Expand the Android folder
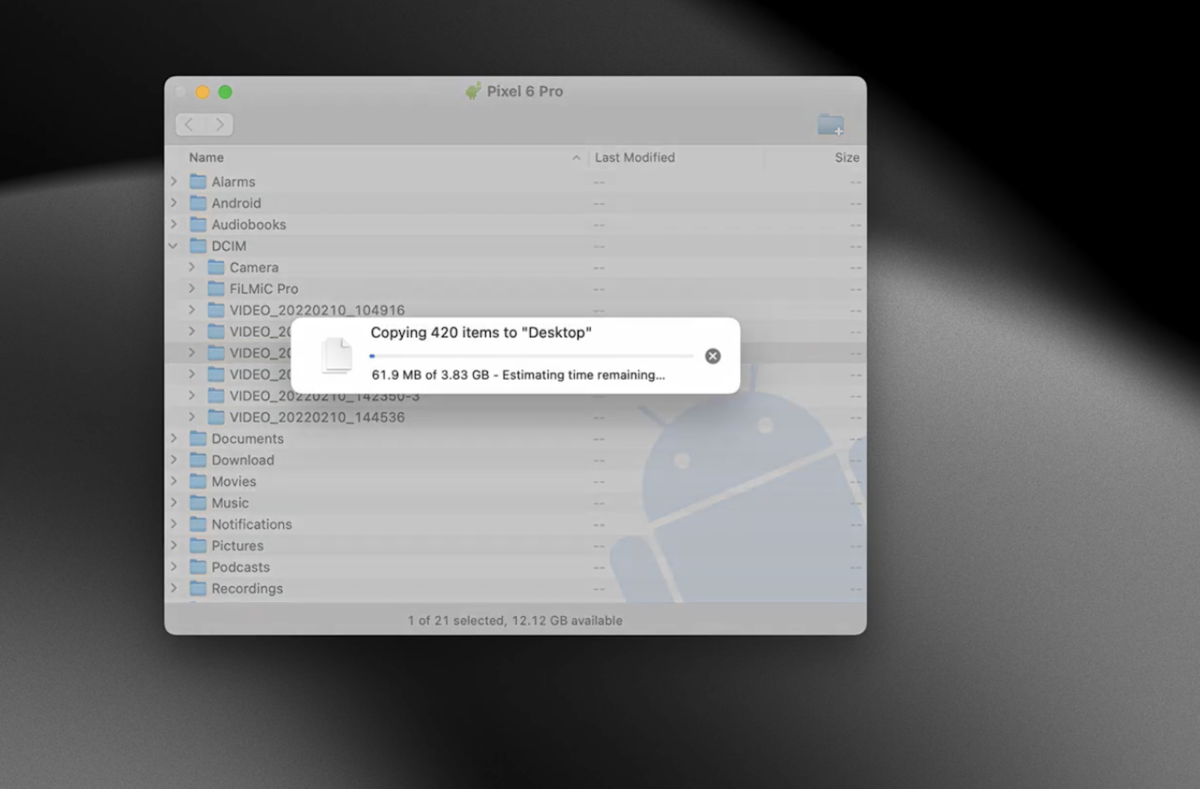Image resolution: width=1200 pixels, height=789 pixels. click(x=174, y=203)
